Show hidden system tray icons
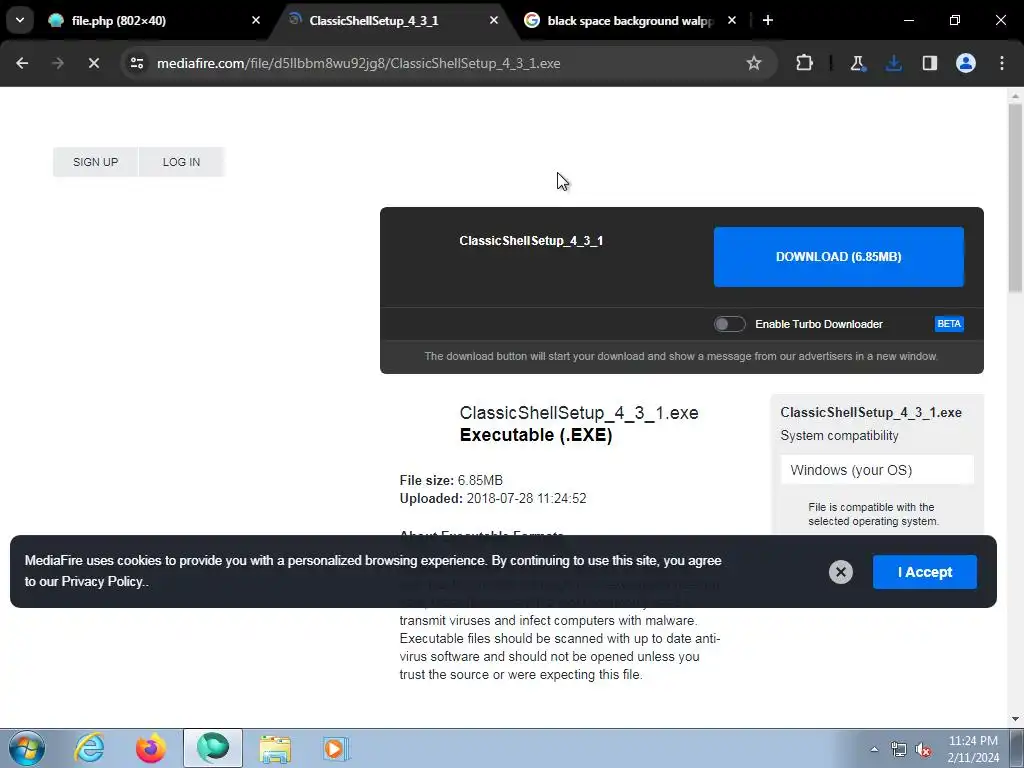Image resolution: width=1024 pixels, height=768 pixels. [874, 749]
